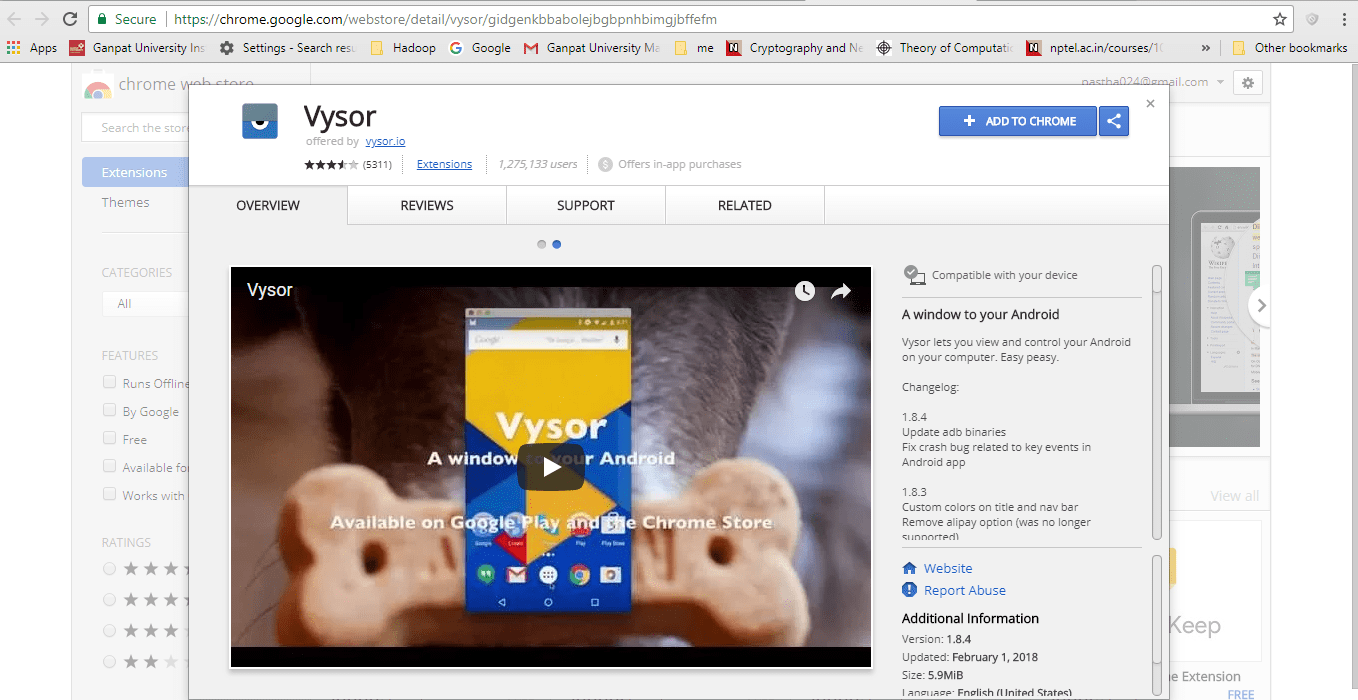Click the Add to Chrome button
Viewport: 1358px width, 700px height.
1018,121
